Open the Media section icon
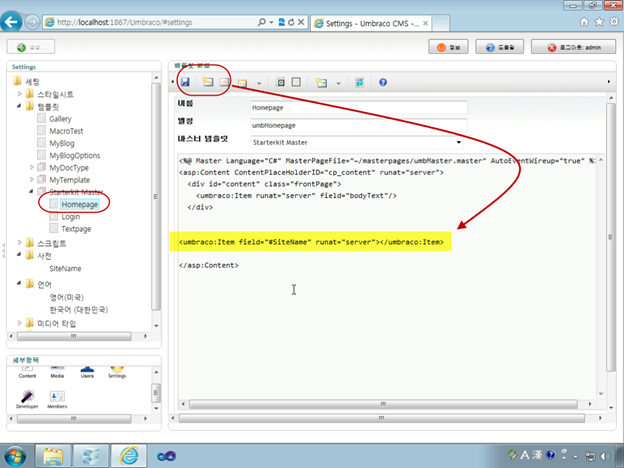This screenshot has height=468, width=624. point(57,372)
